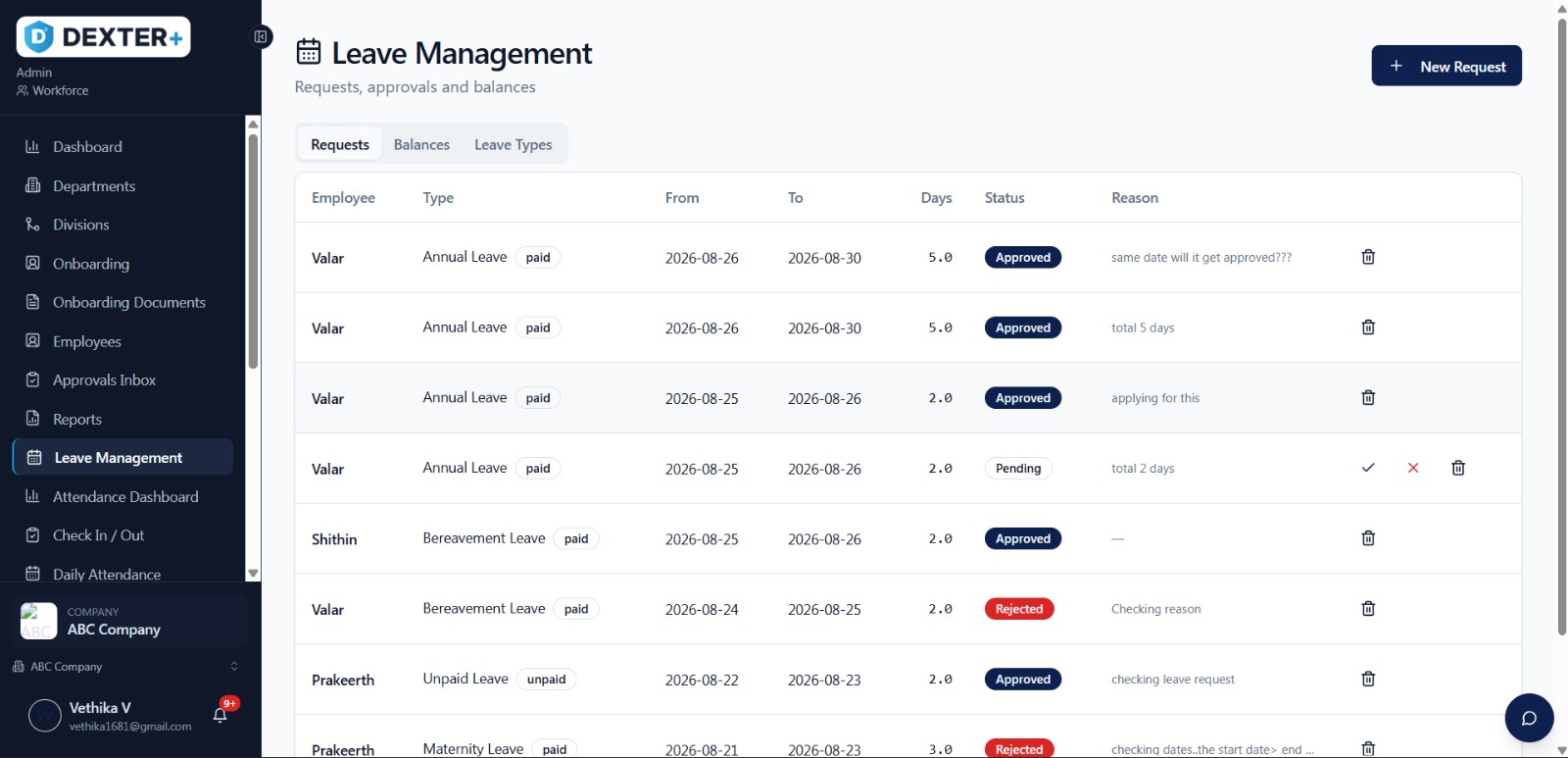The height and width of the screenshot is (758, 1568).
Task: Delete the 'total 5 days' leave request
Action: point(1368,328)
